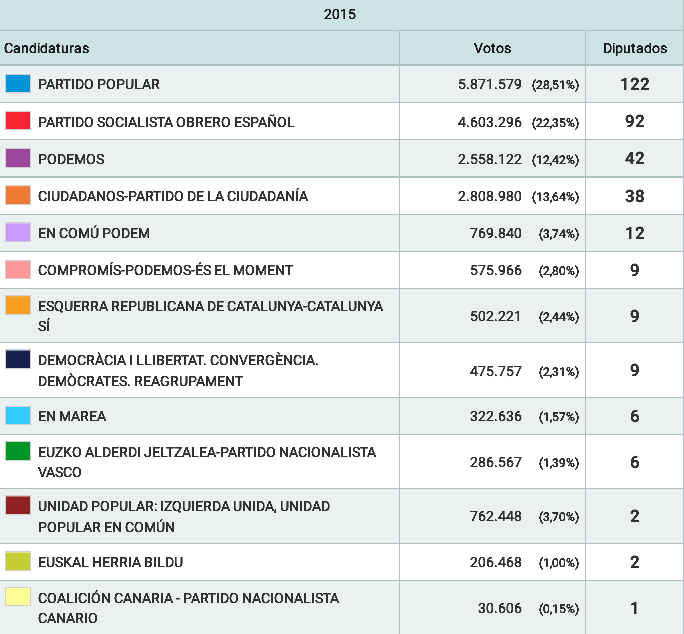Click the percentage (13,64%)
Screen dimensions: 684x634
pyautogui.click(x=555, y=197)
